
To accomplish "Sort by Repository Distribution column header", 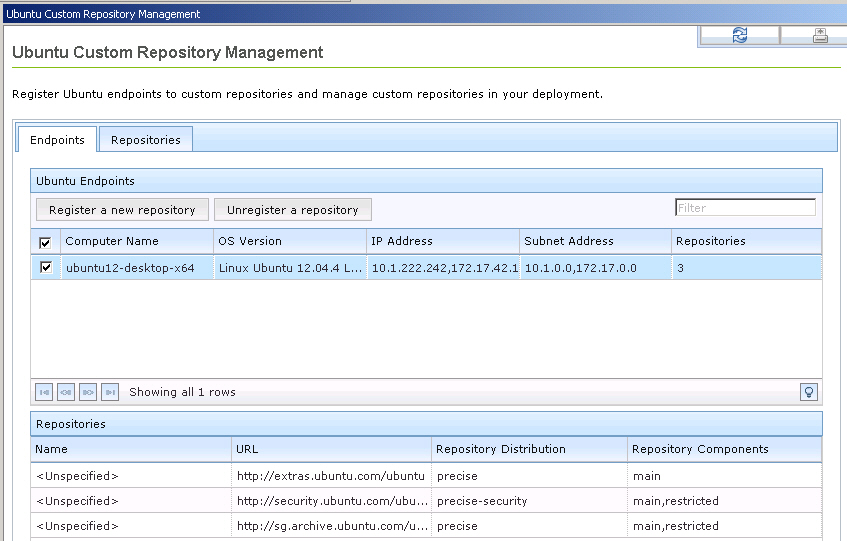I will click(501, 449).
